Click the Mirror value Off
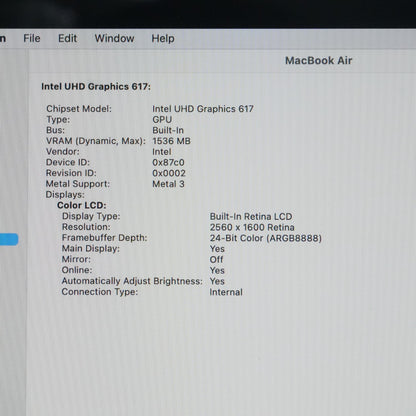Viewport: 416px width, 416px height. click(216, 259)
